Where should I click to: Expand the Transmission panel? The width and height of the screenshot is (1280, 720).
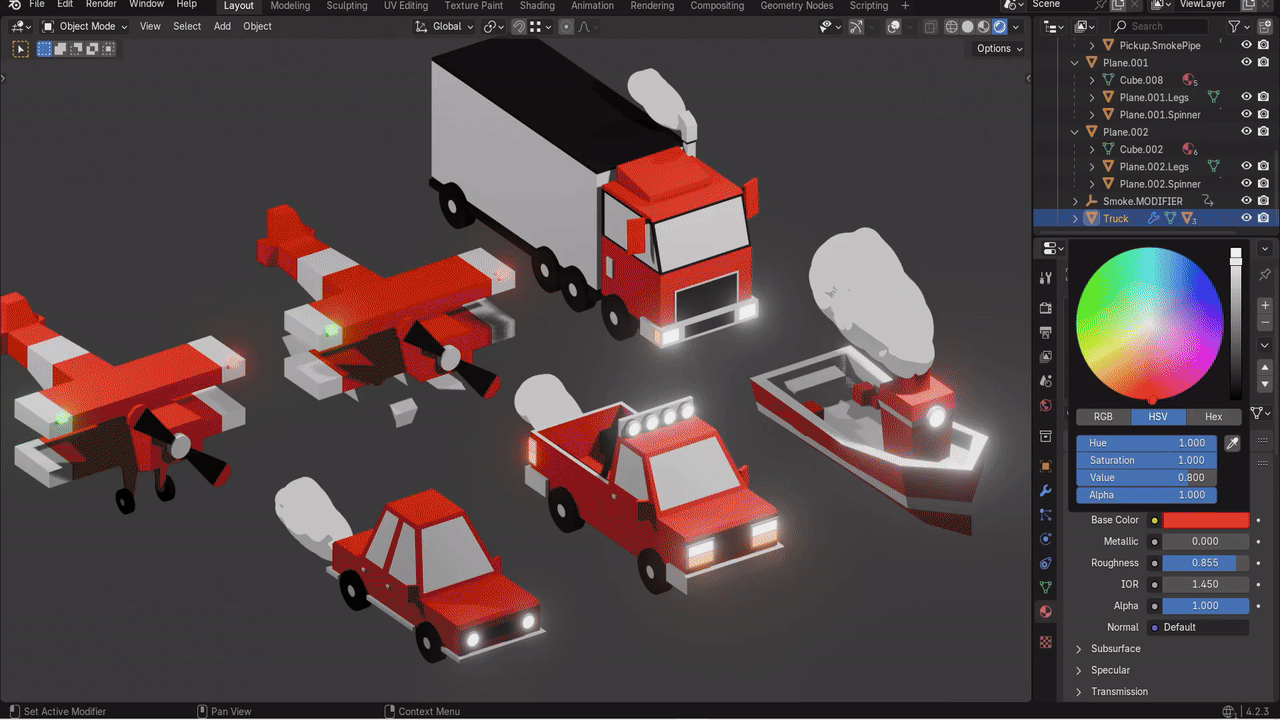point(1078,692)
